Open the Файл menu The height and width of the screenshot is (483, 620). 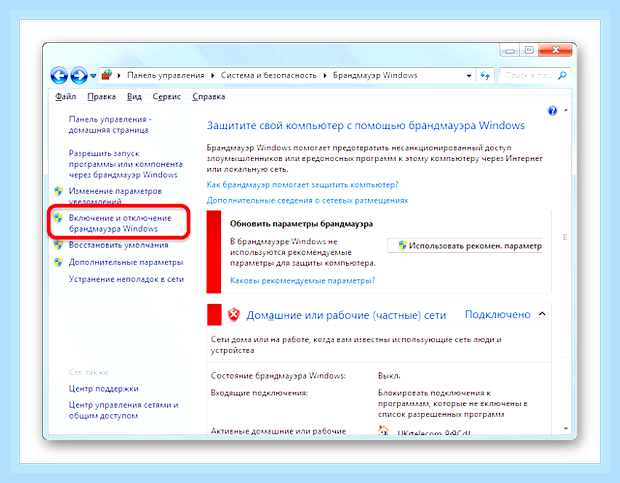tap(65, 96)
